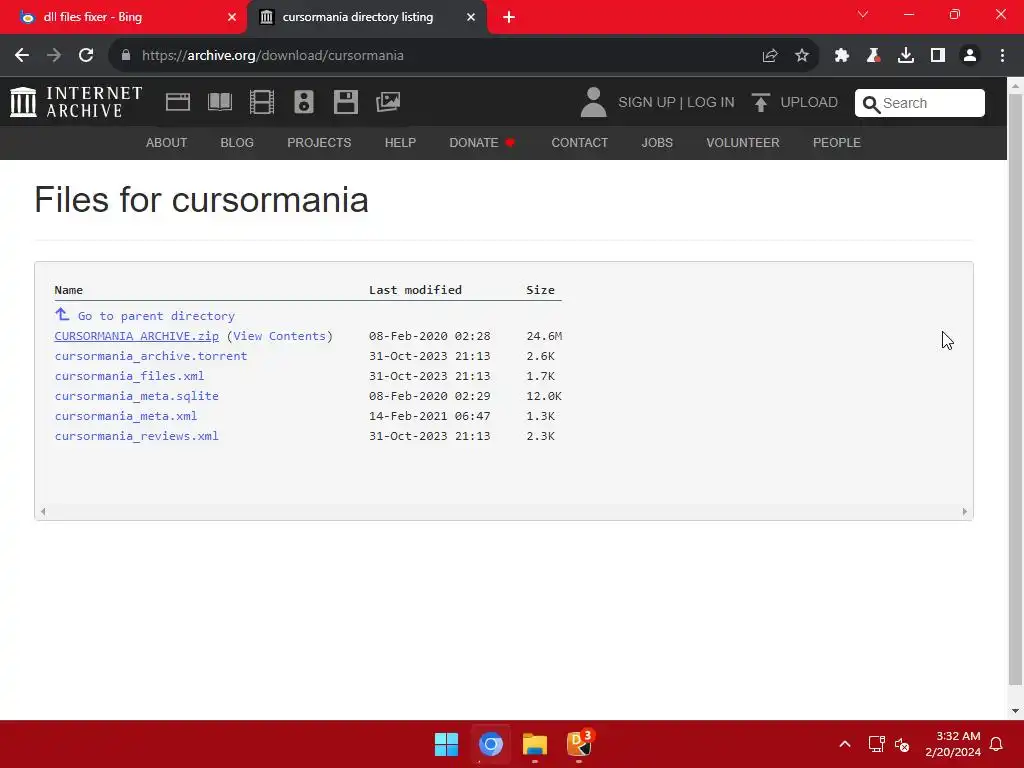Open the images icon in Archive header

point(388,102)
